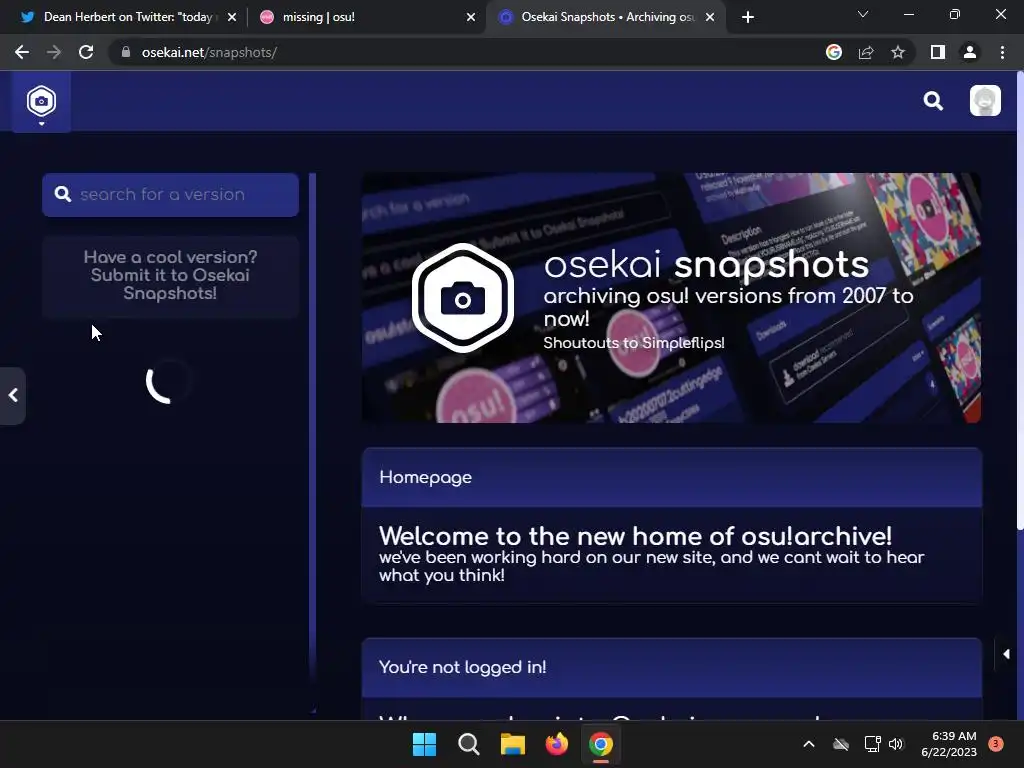The width and height of the screenshot is (1024, 768).
Task: Click into the search for a version field
Action: click(170, 195)
